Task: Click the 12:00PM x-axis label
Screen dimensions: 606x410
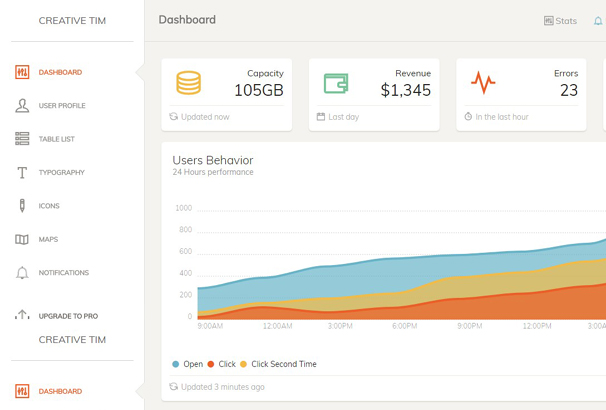Action: click(x=537, y=326)
